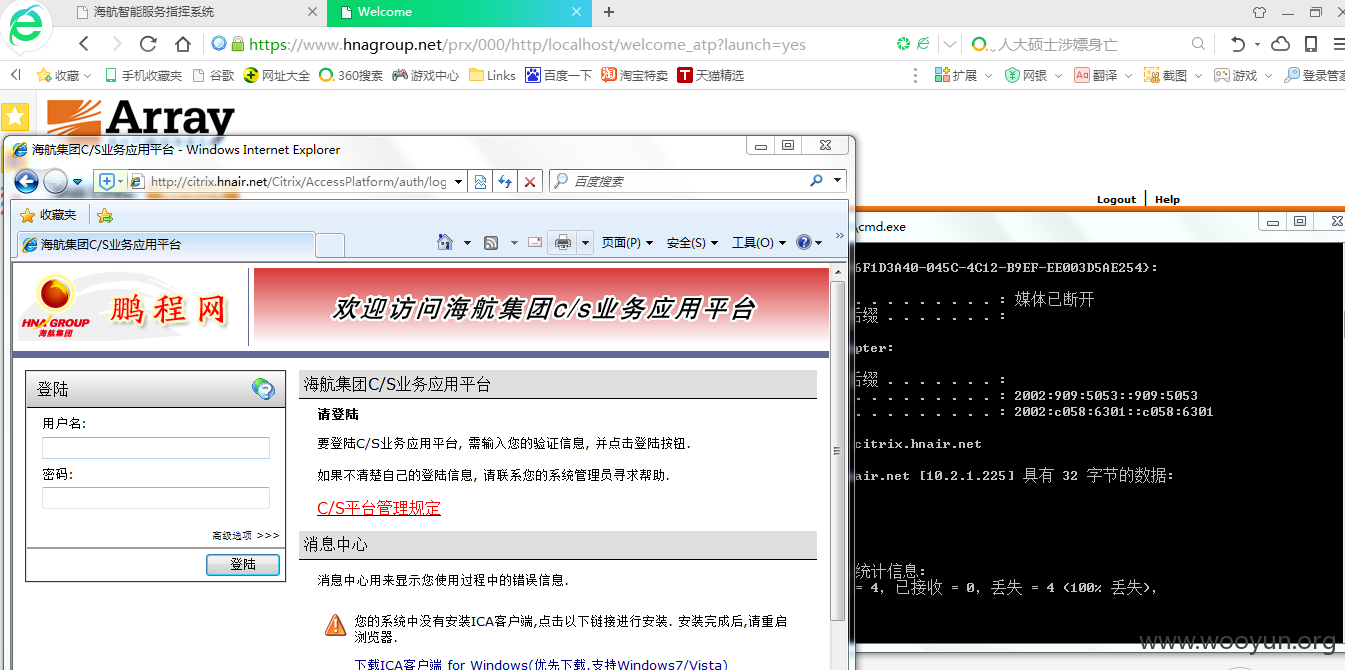Open the IE recent pages dropdown arrow
This screenshot has width=1345, height=670.
77,182
